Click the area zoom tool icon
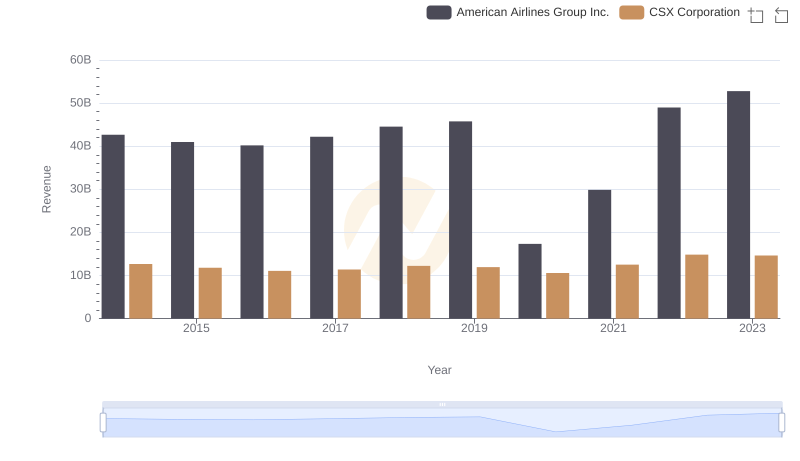 [756, 15]
